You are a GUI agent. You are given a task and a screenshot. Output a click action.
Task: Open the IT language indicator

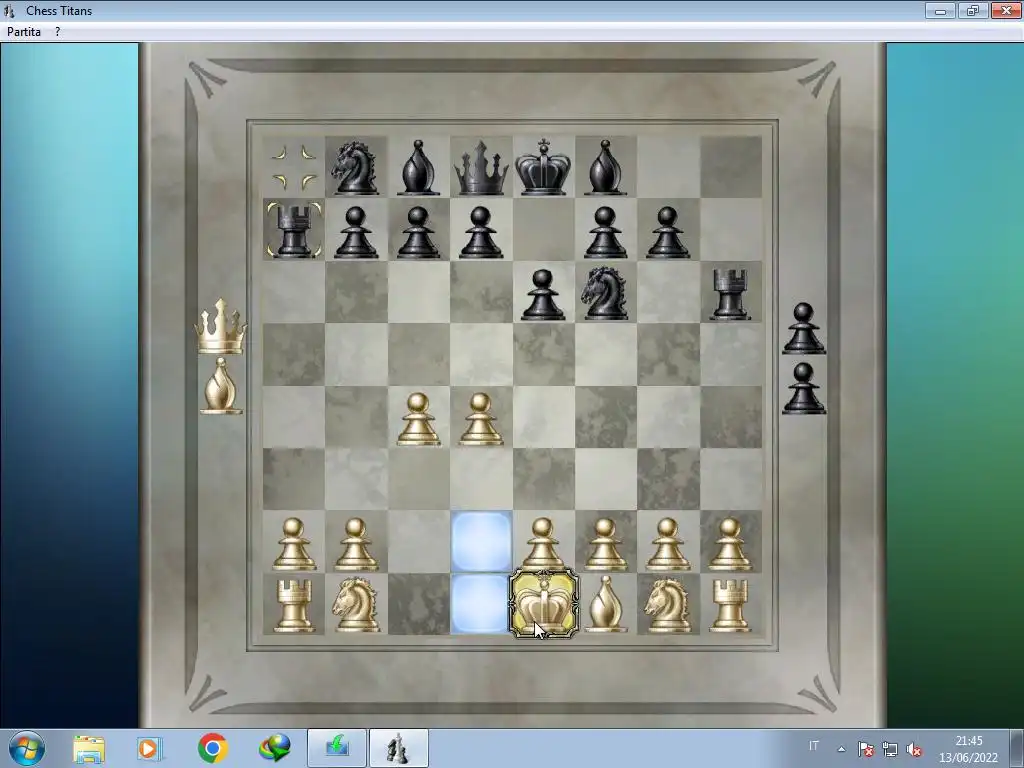tap(814, 746)
